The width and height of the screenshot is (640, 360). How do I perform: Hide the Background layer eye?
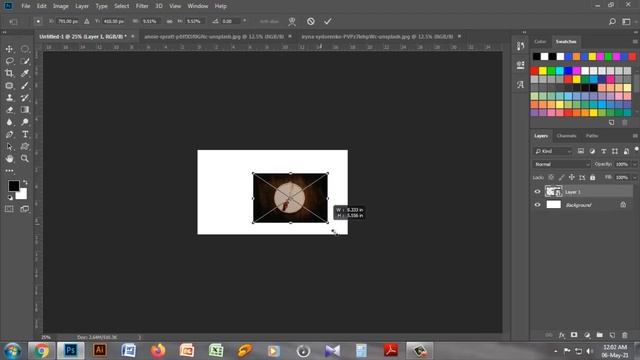pos(537,205)
